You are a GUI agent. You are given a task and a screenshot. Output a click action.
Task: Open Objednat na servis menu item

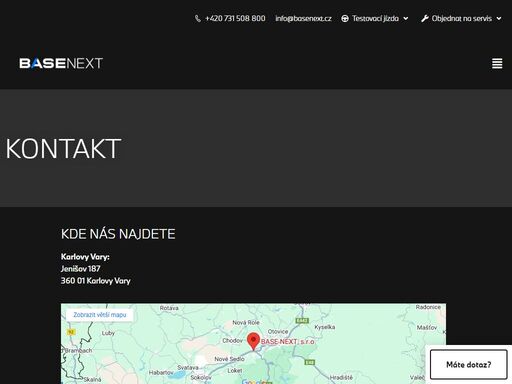click(462, 18)
